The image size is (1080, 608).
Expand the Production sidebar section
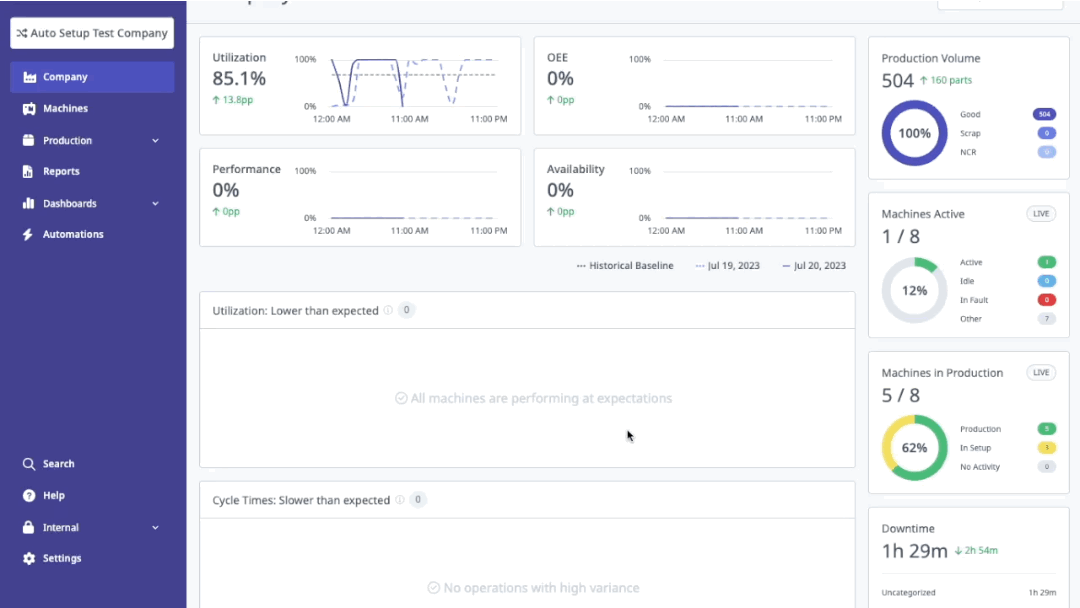click(x=156, y=140)
